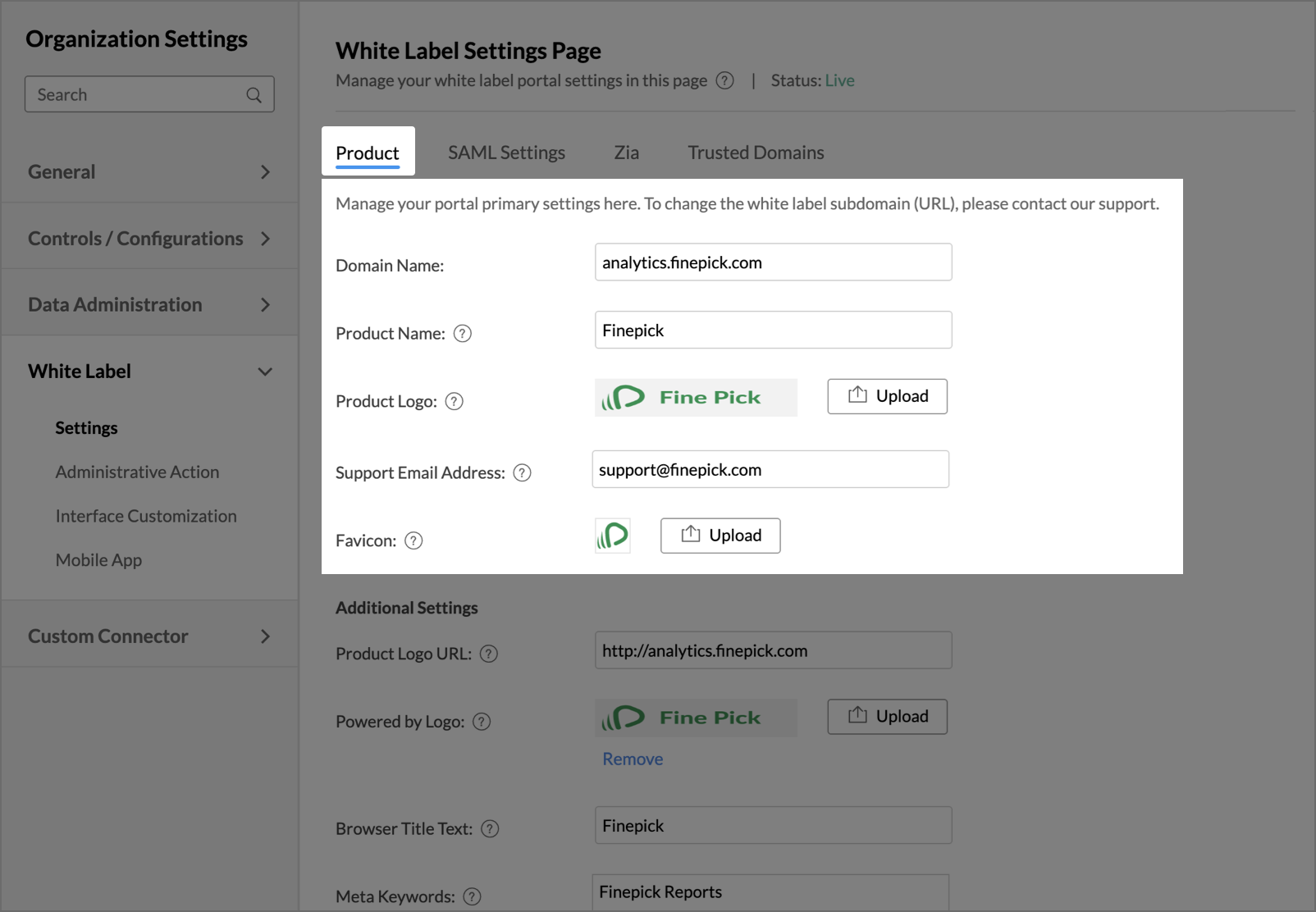1316x912 pixels.
Task: Click help icon next to Support Email Address
Action: [523, 473]
